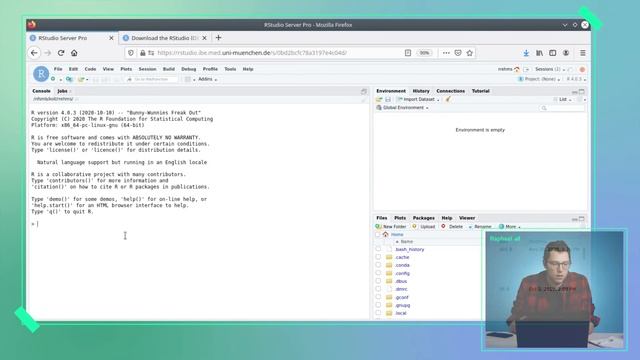The width and height of the screenshot is (640, 360).
Task: Click New Folder button
Action: click(391, 227)
